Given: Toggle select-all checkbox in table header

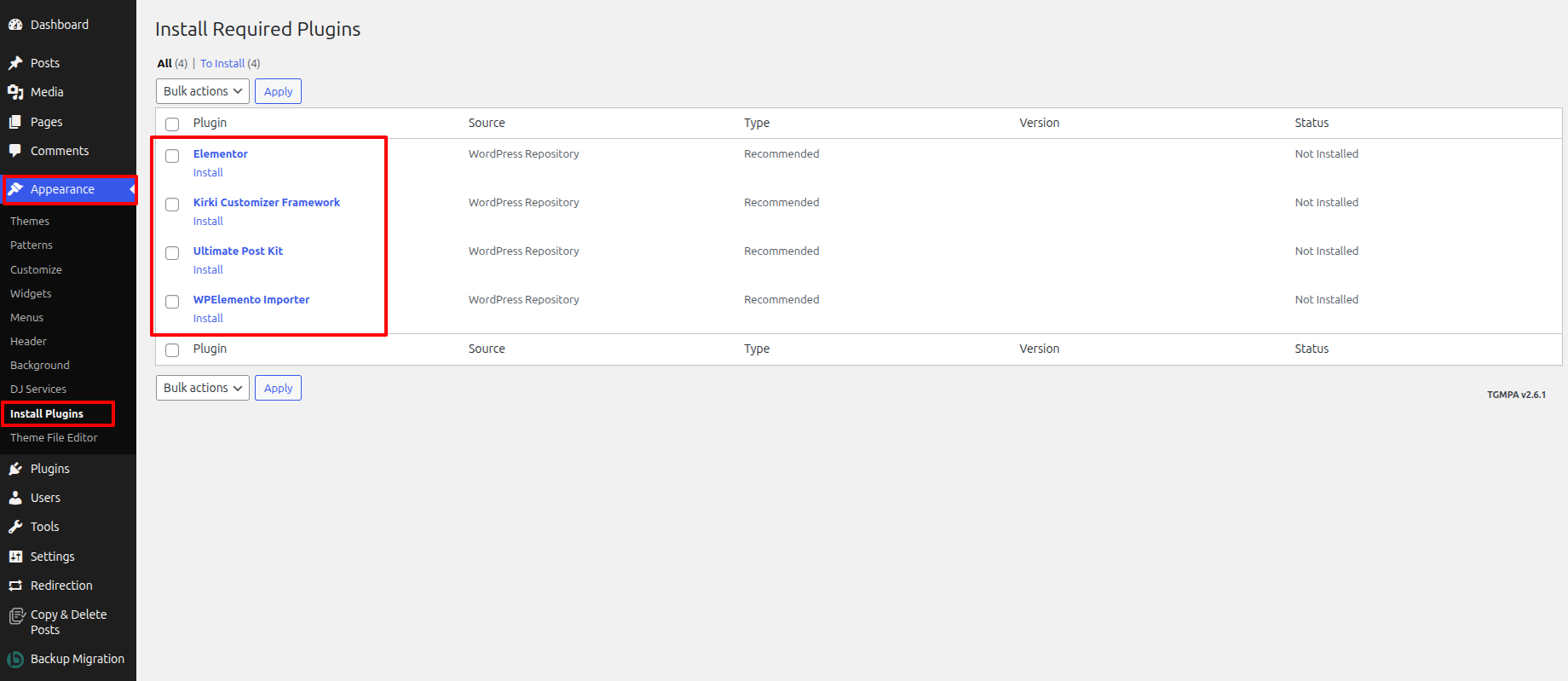Looking at the screenshot, I should tap(172, 124).
